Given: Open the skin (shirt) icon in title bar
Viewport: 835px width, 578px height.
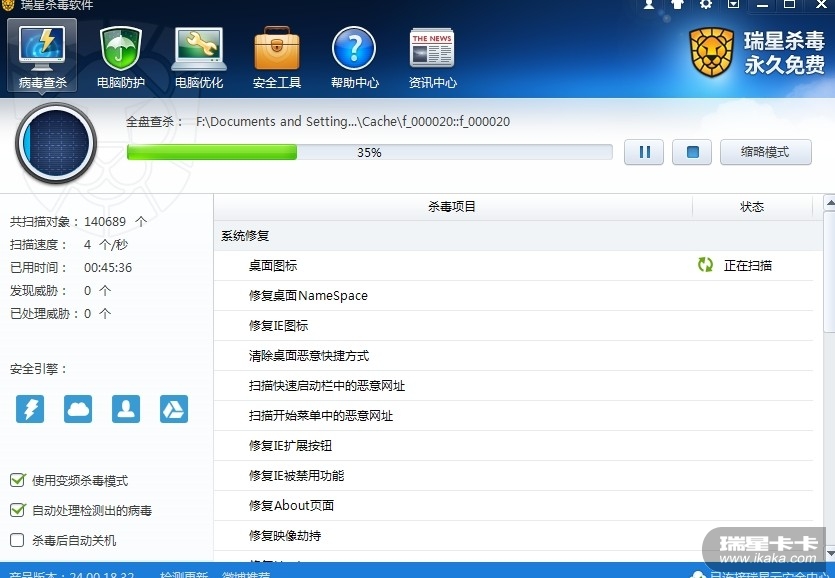Looking at the screenshot, I should 677,5.
